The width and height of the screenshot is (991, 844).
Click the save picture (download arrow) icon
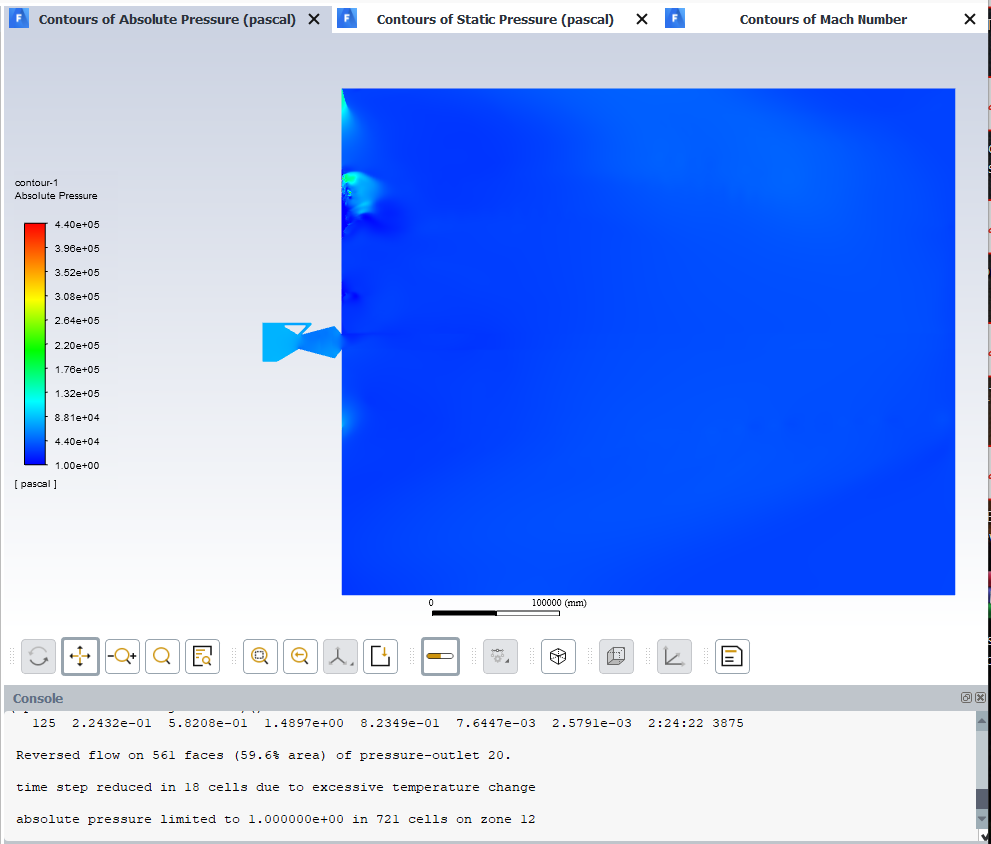[x=380, y=656]
